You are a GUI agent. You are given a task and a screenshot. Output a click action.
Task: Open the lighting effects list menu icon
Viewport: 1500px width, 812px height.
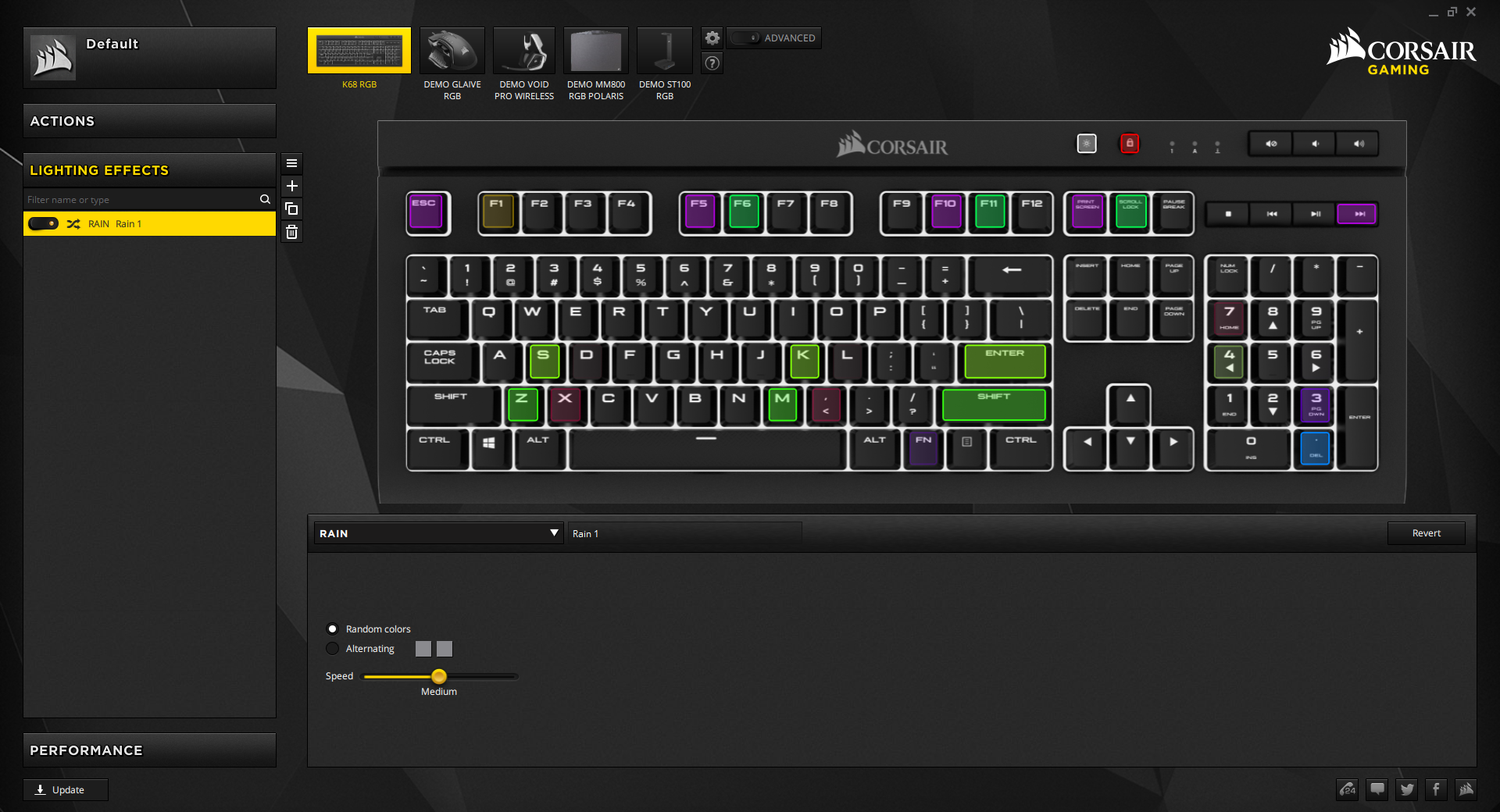click(291, 163)
